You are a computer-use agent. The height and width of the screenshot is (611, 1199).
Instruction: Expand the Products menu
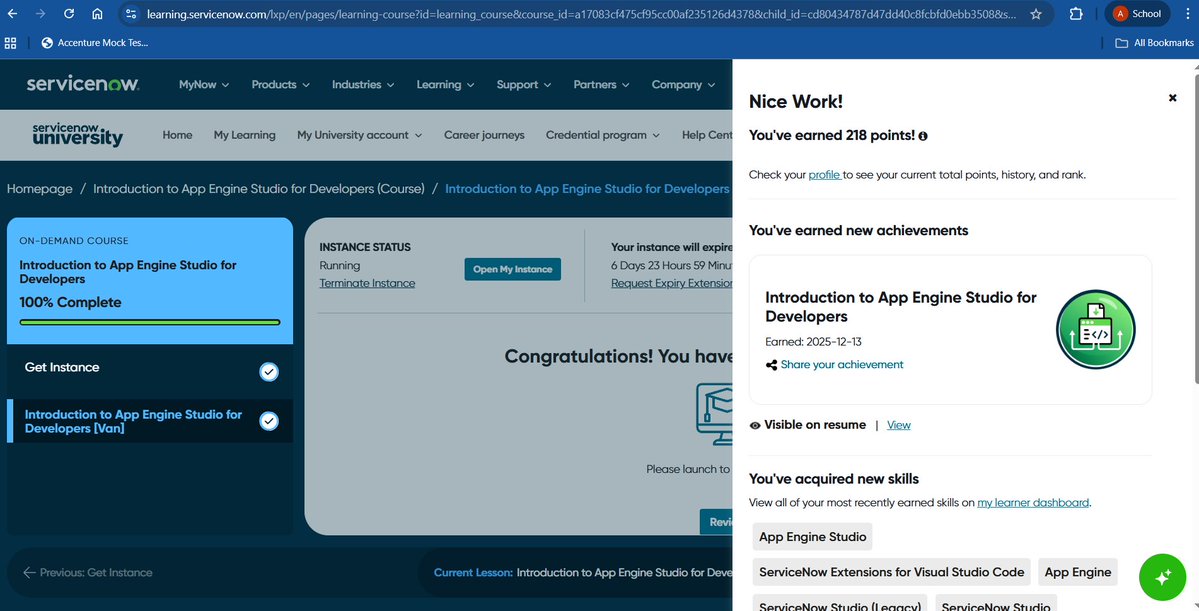(281, 84)
